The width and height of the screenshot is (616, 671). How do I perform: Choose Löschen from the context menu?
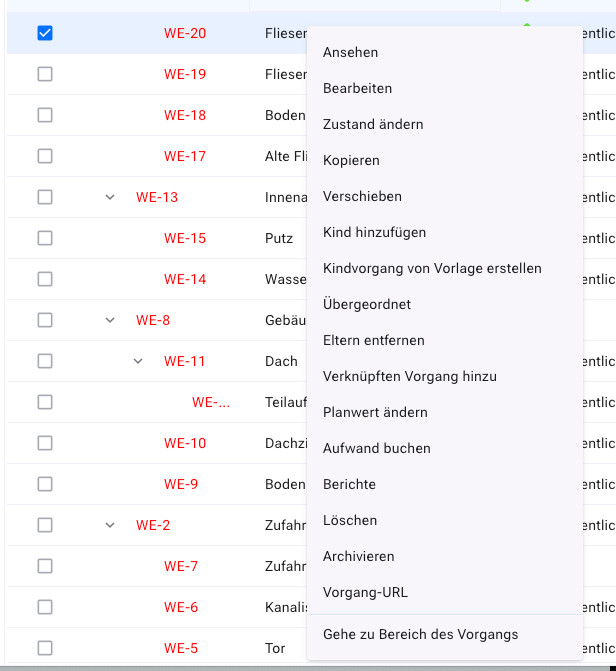(x=350, y=520)
